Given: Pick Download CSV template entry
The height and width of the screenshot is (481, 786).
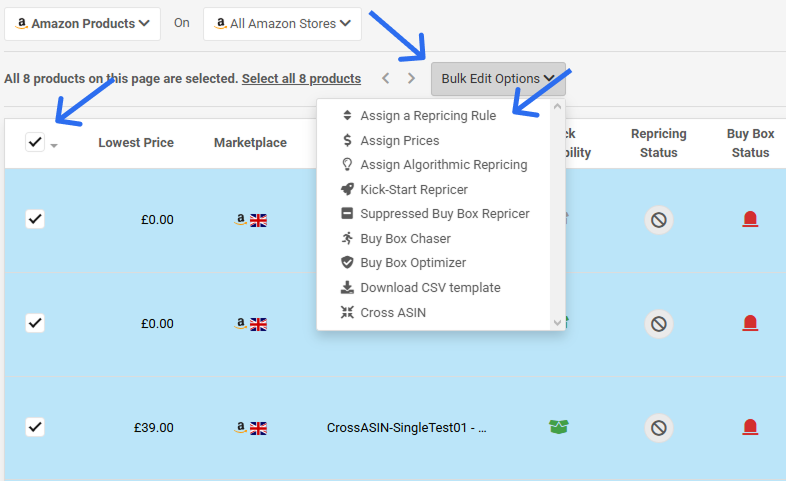Looking at the screenshot, I should pos(430,288).
